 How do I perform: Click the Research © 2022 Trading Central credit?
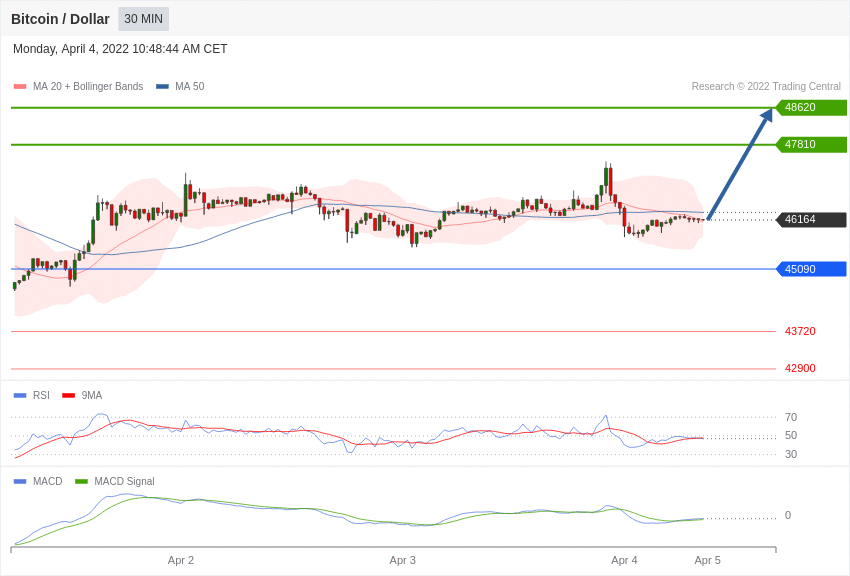coord(766,86)
